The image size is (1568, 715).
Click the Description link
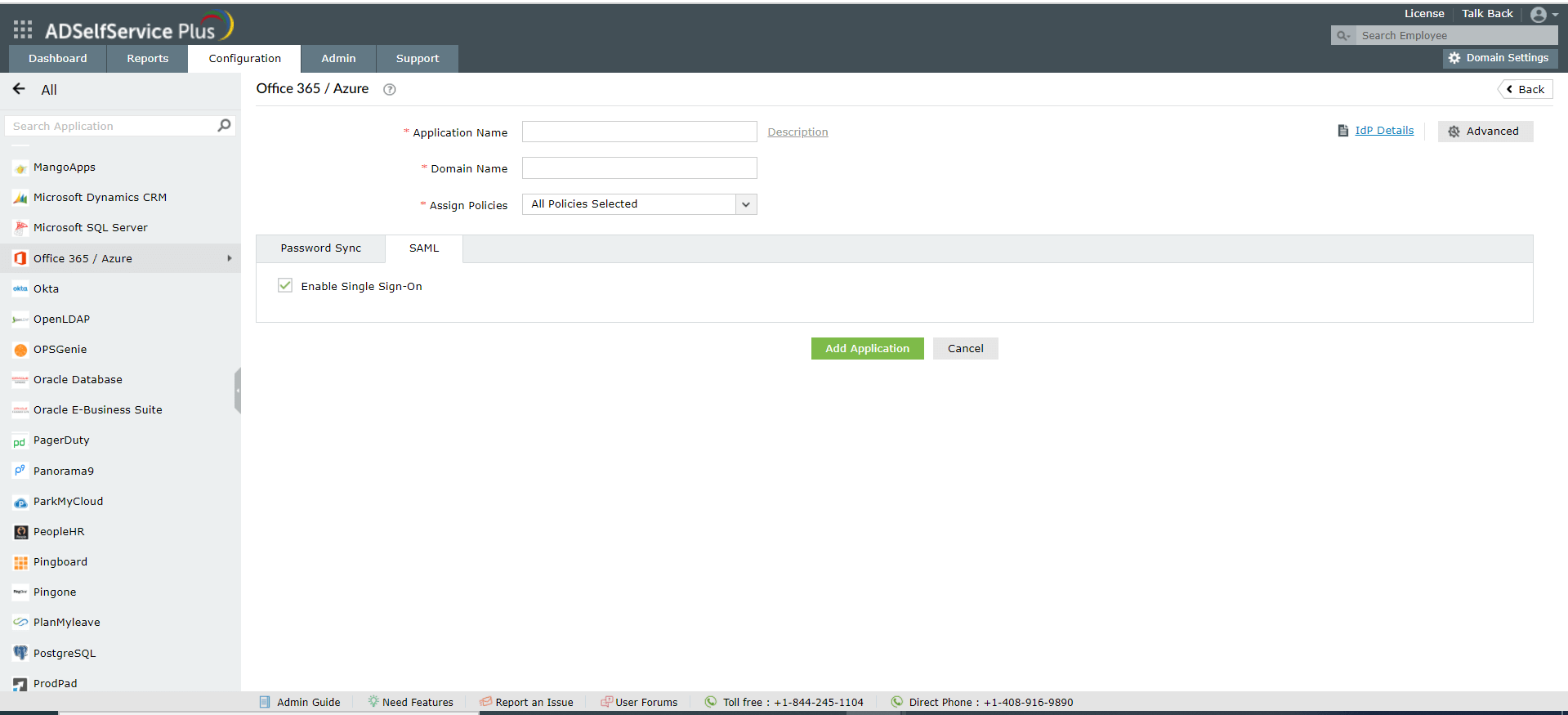click(797, 132)
